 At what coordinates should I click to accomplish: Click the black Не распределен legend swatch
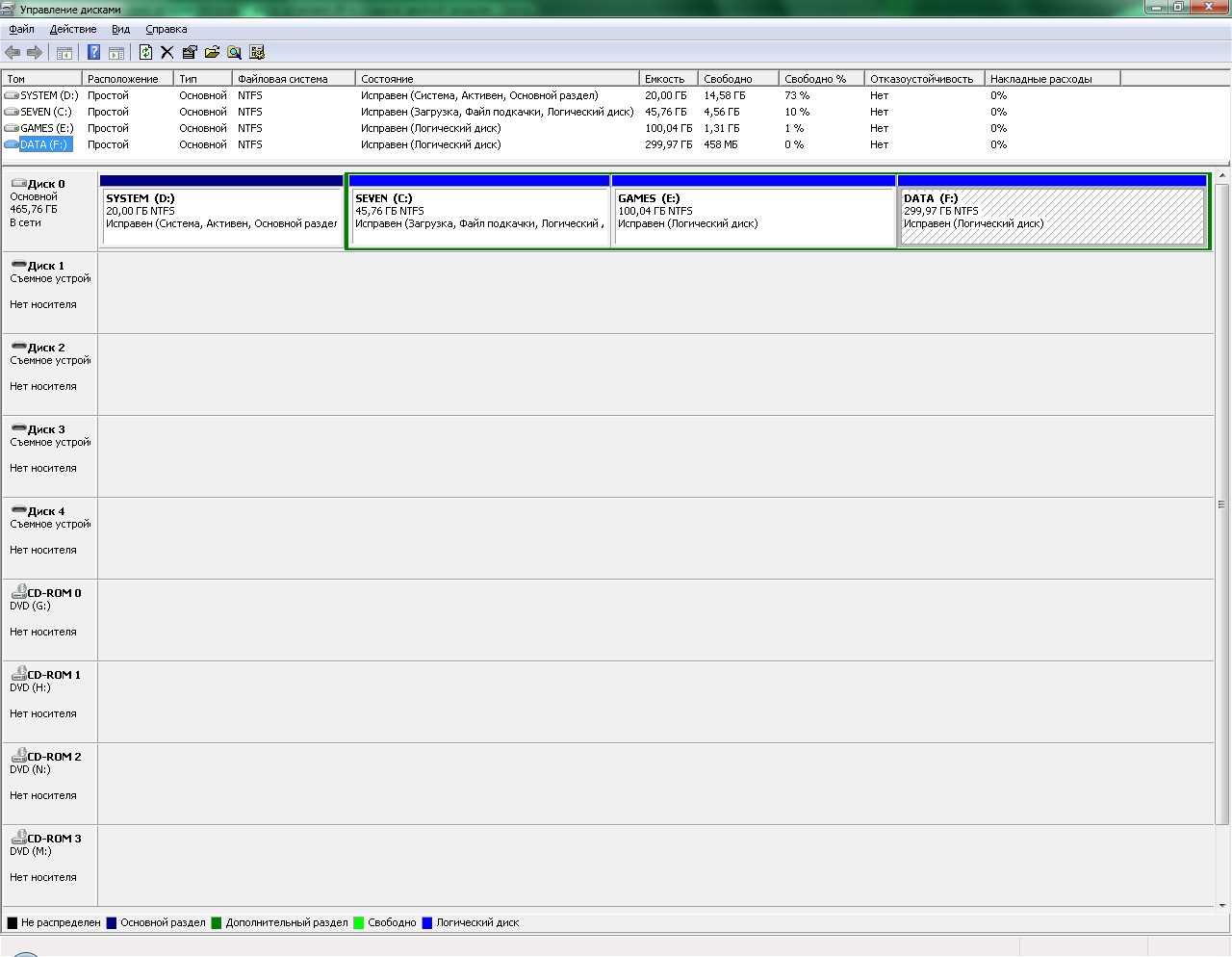coord(12,922)
